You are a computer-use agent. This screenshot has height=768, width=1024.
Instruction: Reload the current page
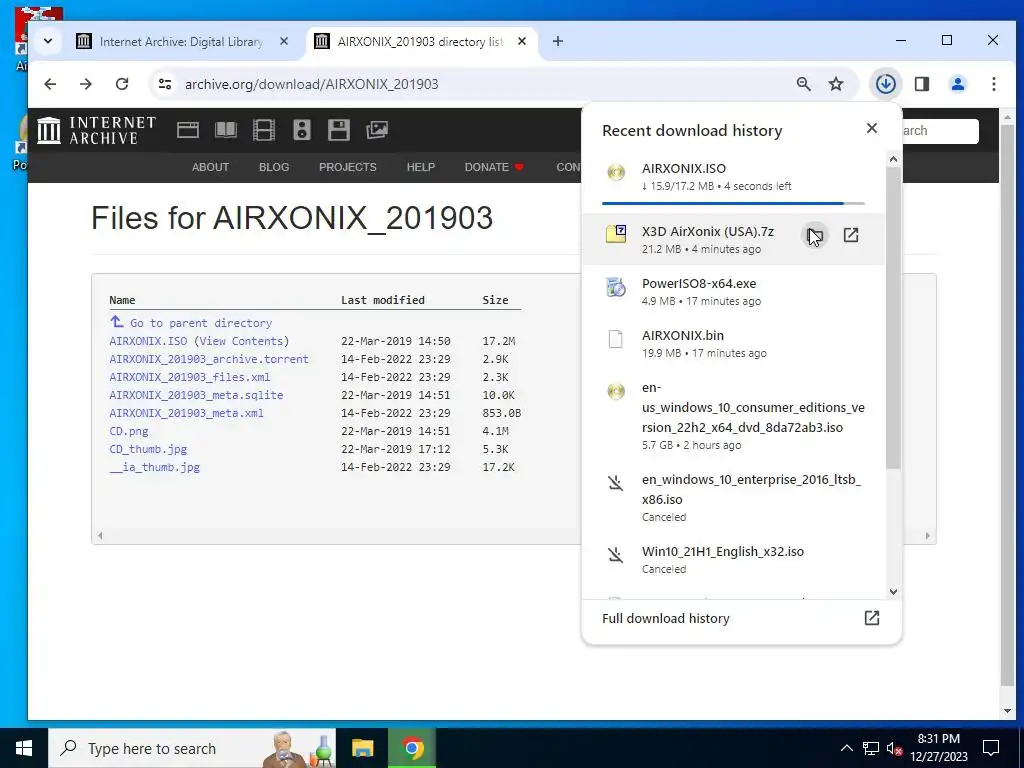click(x=122, y=84)
